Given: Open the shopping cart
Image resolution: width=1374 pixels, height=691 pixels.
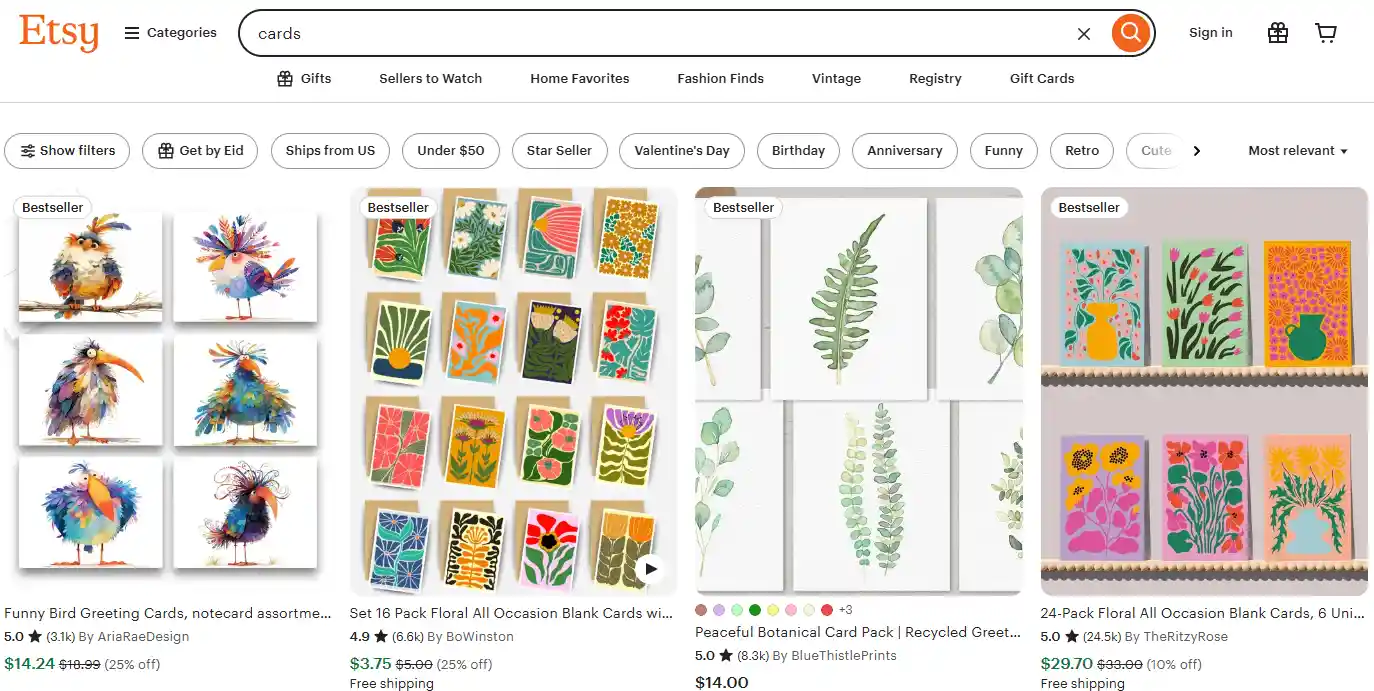Looking at the screenshot, I should (1326, 33).
